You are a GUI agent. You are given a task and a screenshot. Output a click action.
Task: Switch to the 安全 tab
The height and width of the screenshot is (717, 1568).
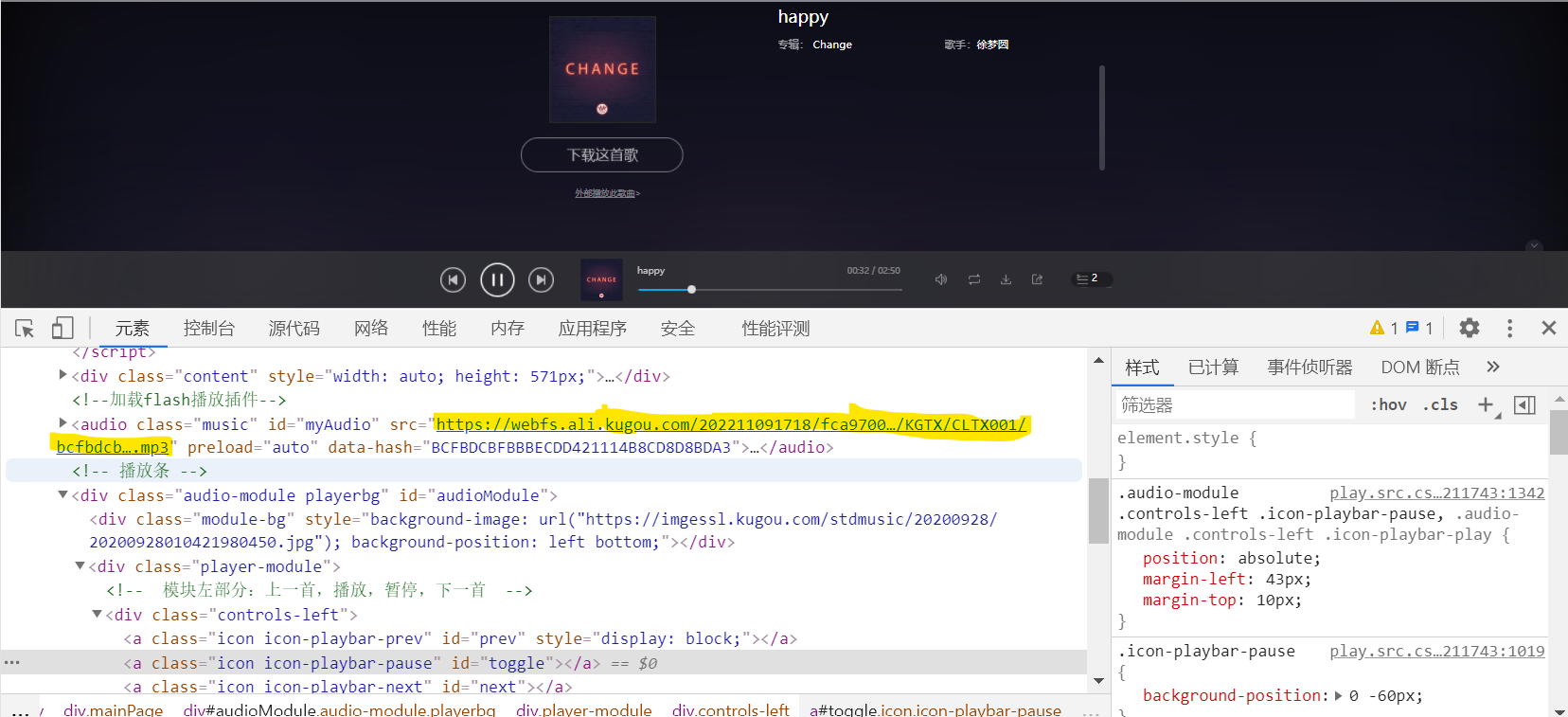coord(678,329)
